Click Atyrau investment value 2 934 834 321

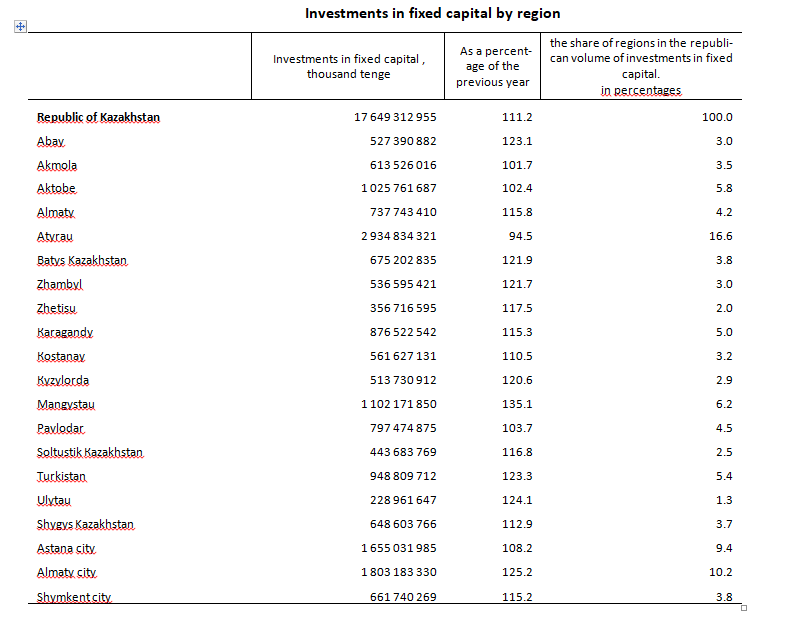[398, 236]
